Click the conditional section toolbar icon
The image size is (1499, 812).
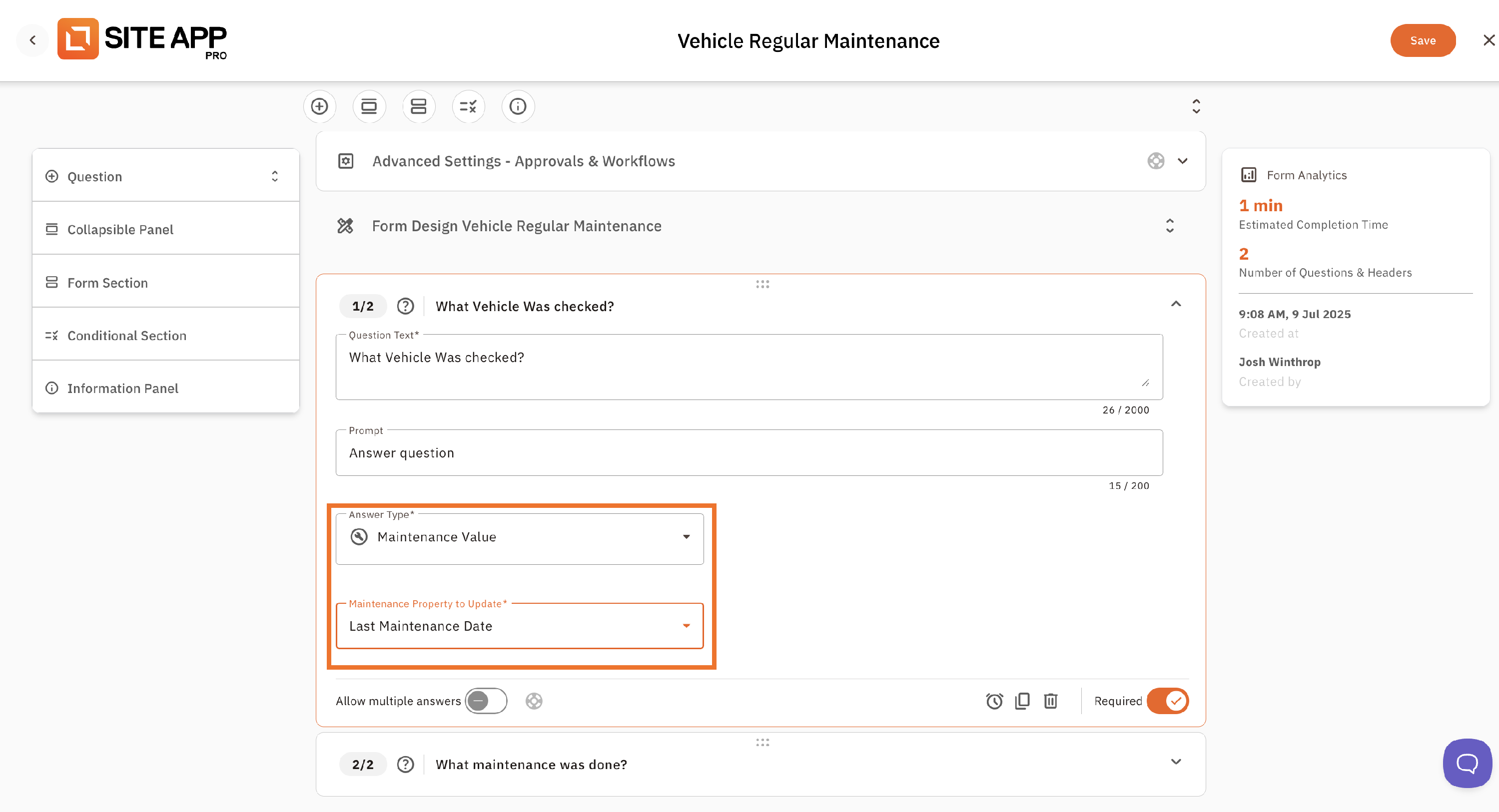[468, 106]
